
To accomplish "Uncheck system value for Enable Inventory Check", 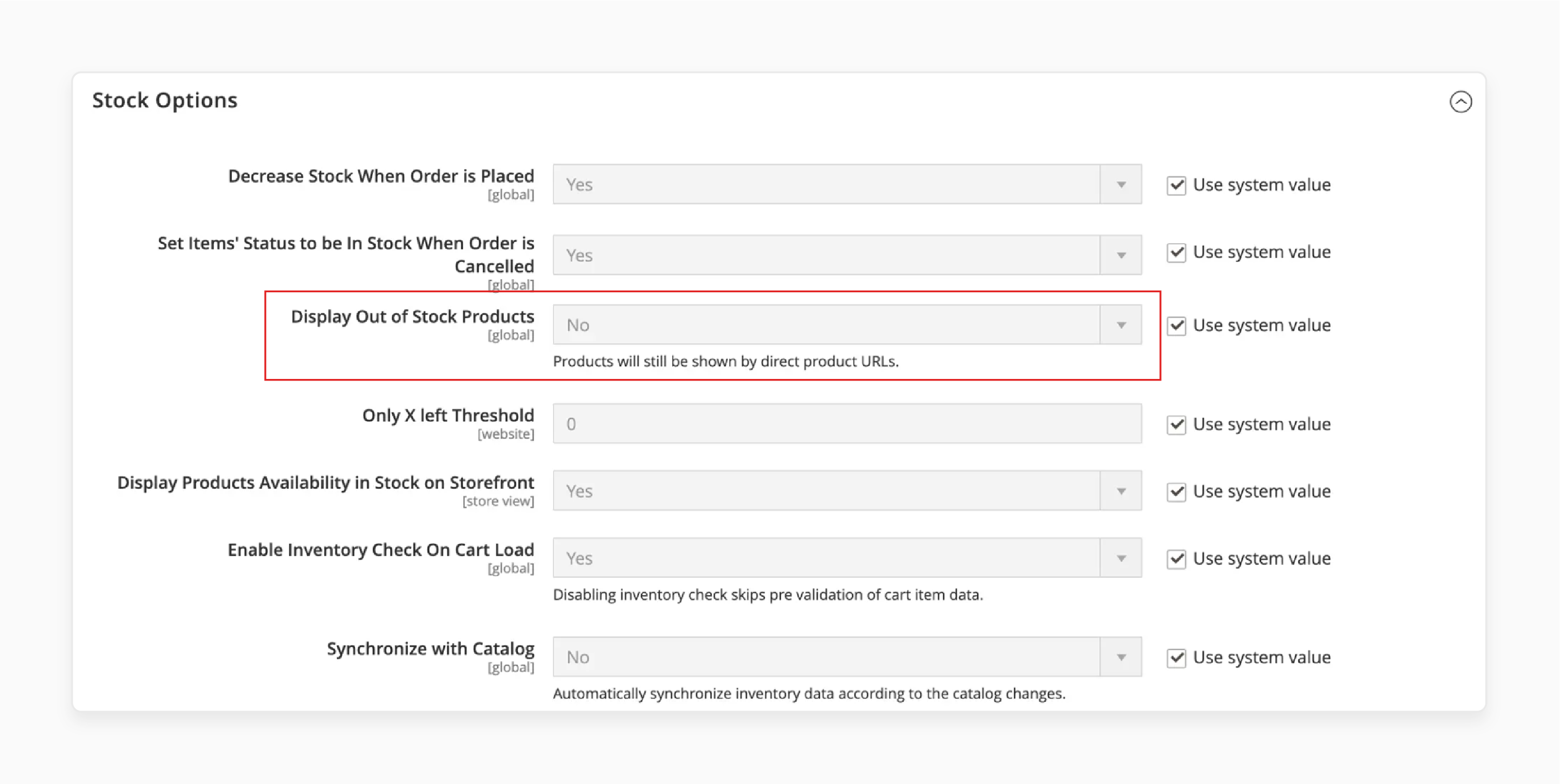I will [1176, 559].
